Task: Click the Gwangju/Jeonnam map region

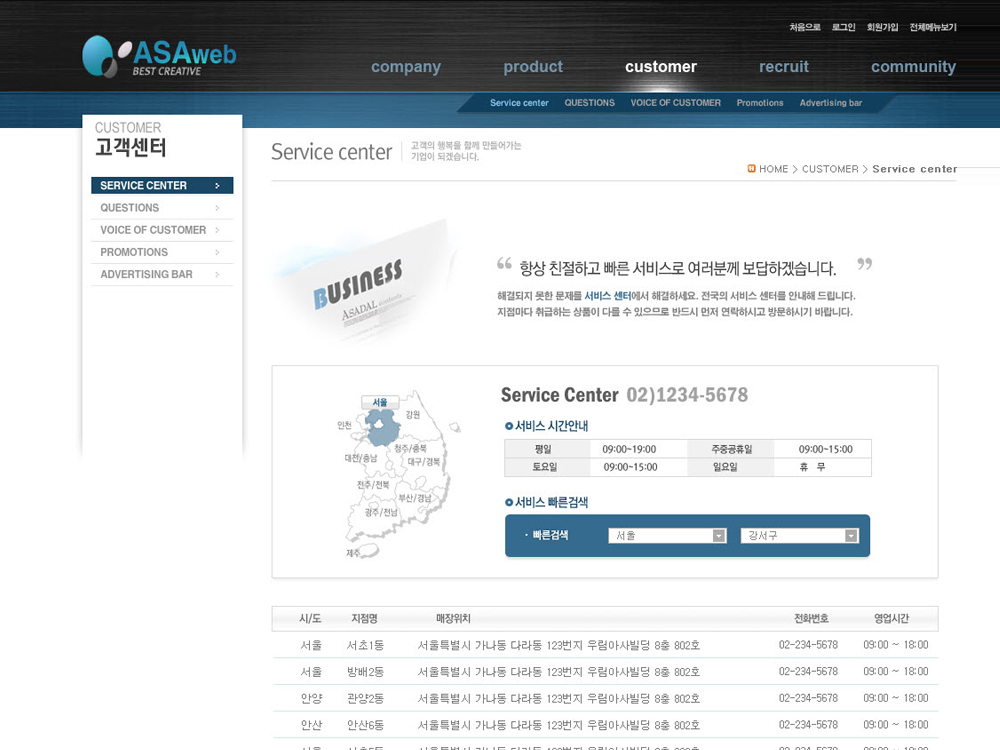Action: (x=380, y=512)
